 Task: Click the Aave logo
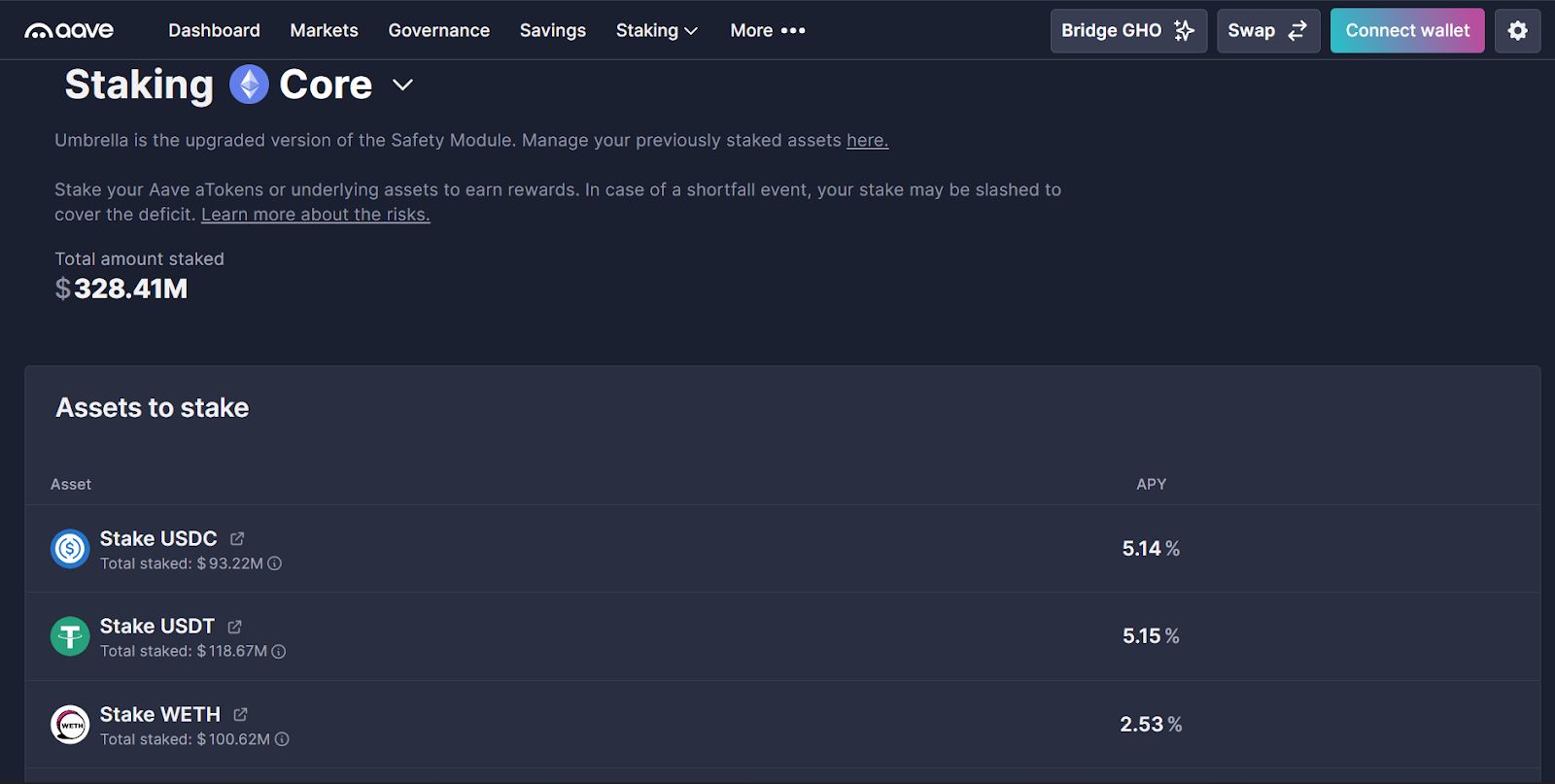click(x=69, y=30)
